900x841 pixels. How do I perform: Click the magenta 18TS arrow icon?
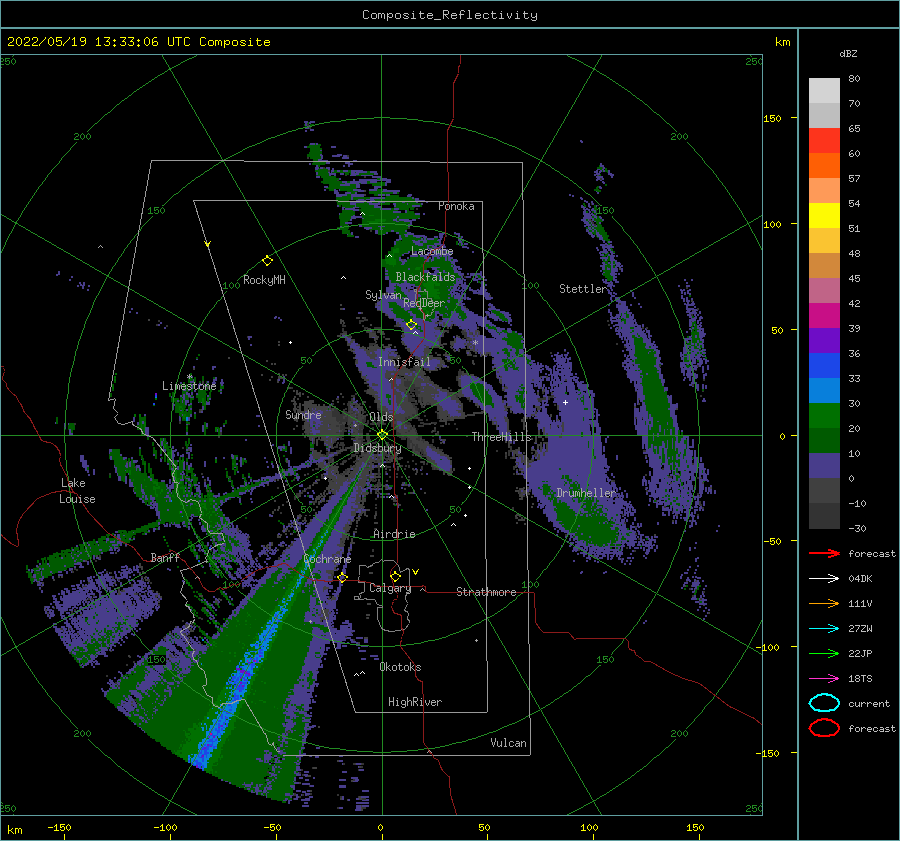[824, 679]
